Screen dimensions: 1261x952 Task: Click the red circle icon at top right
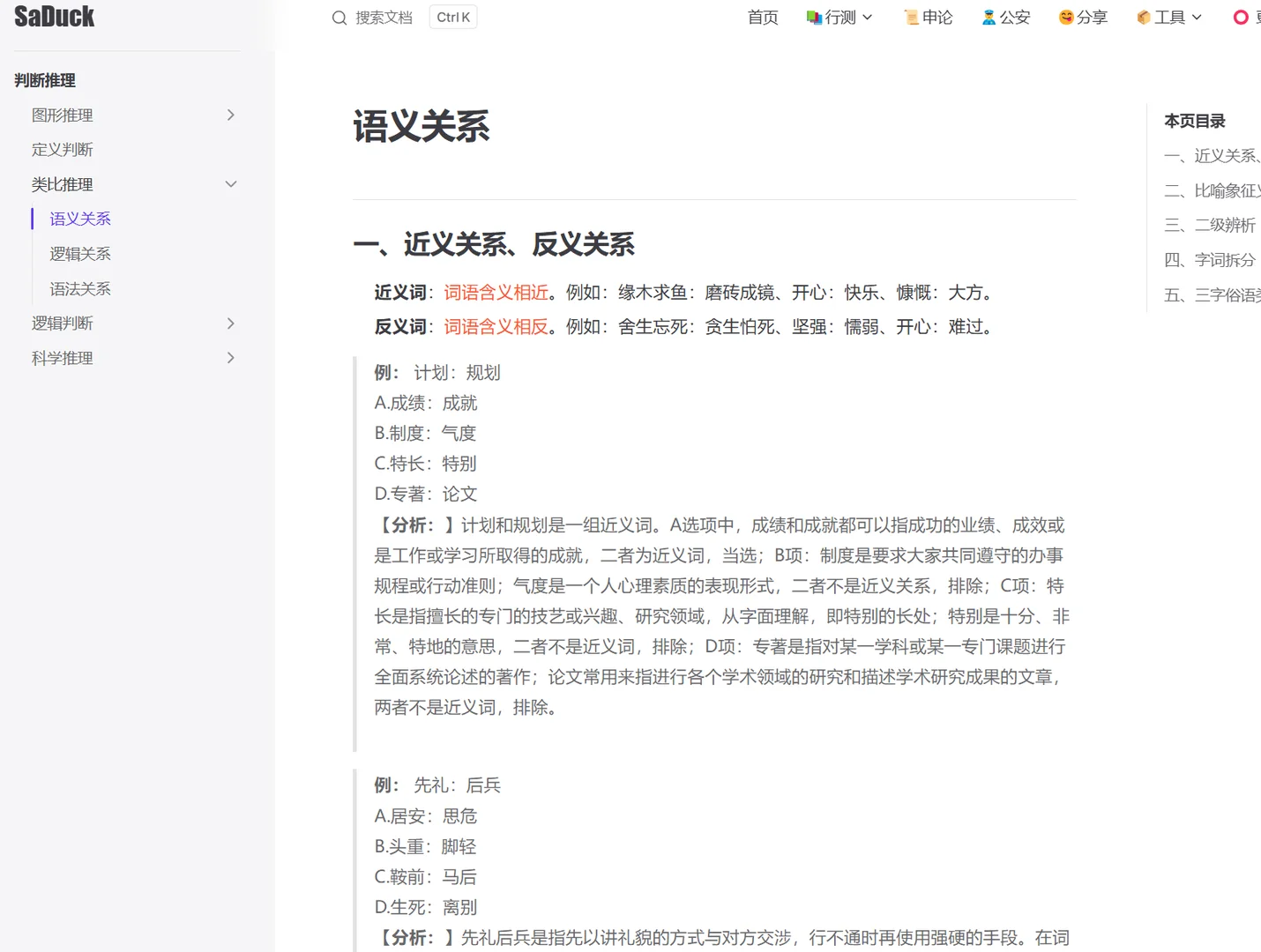1239,17
